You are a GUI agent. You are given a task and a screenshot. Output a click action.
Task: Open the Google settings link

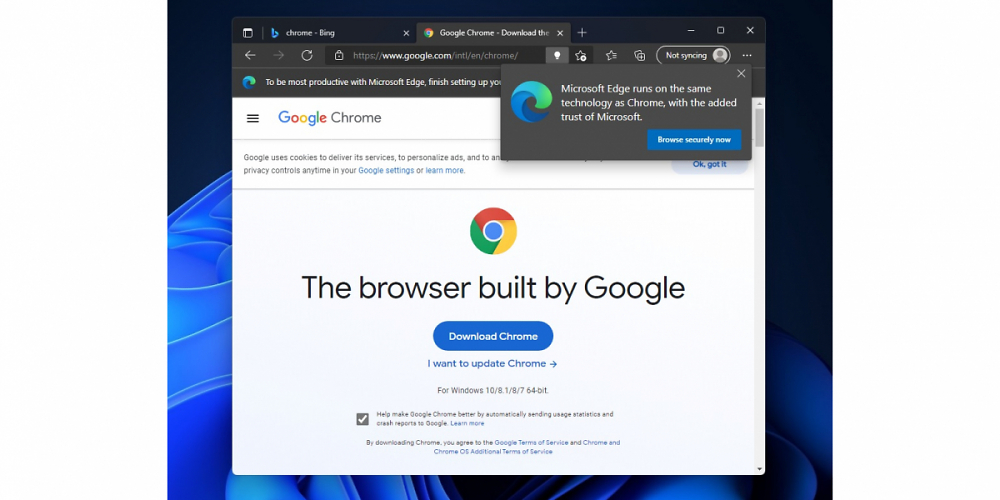click(386, 170)
